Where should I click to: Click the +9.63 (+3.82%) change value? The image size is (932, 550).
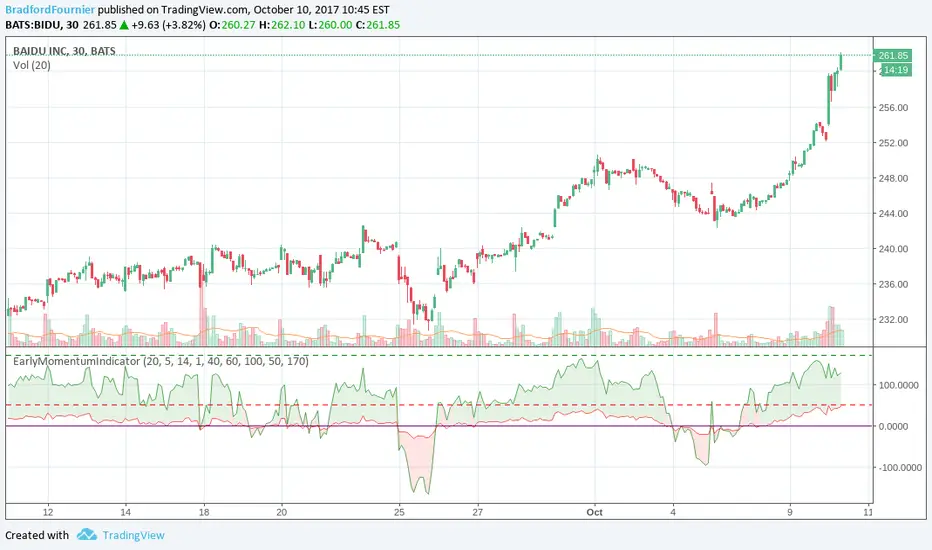[168, 25]
